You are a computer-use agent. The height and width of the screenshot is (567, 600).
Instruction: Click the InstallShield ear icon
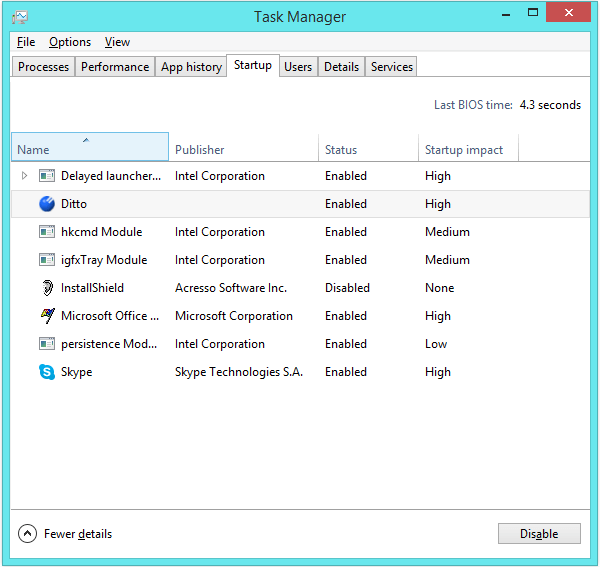click(x=47, y=288)
